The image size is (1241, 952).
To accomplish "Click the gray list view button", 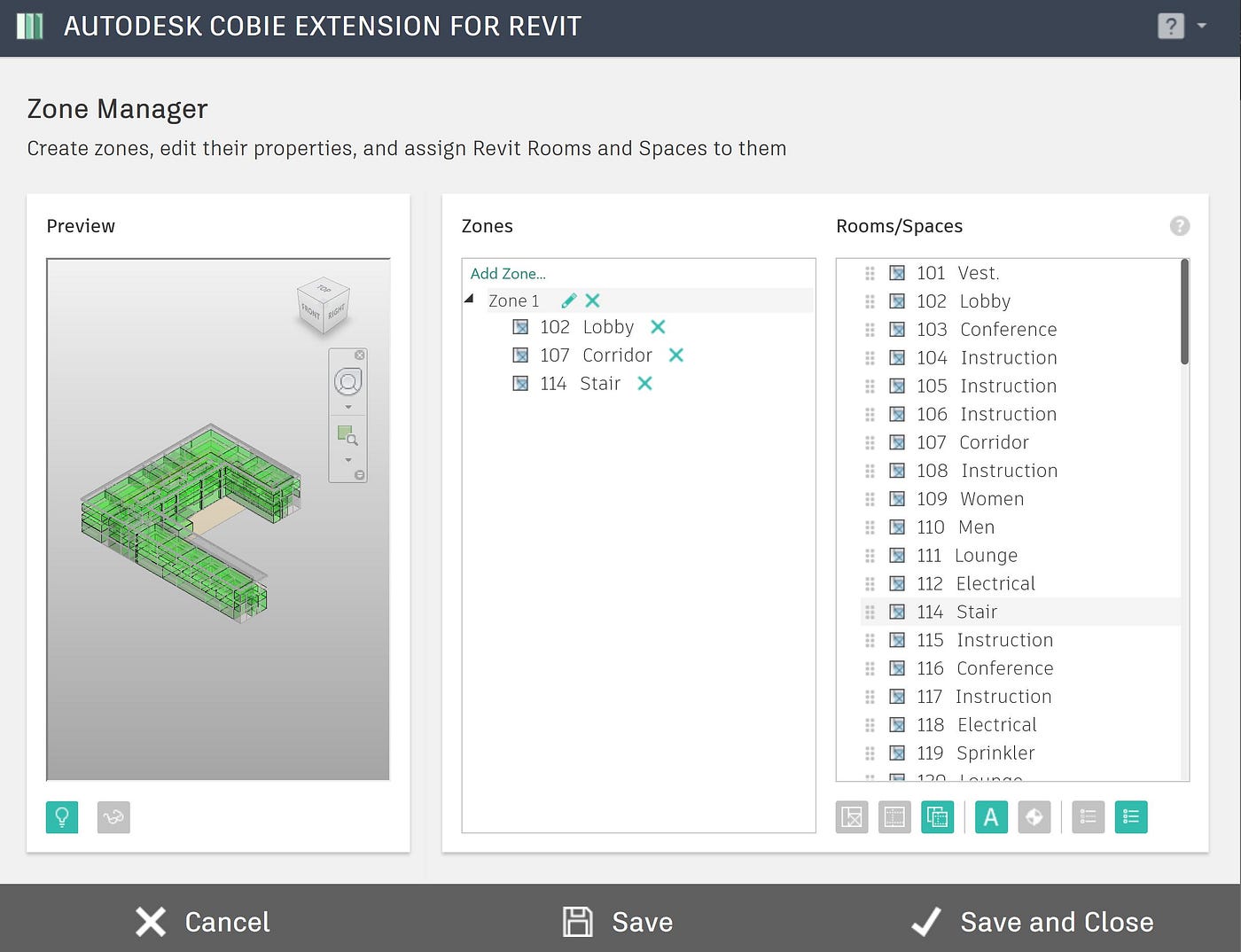I will click(x=1088, y=817).
